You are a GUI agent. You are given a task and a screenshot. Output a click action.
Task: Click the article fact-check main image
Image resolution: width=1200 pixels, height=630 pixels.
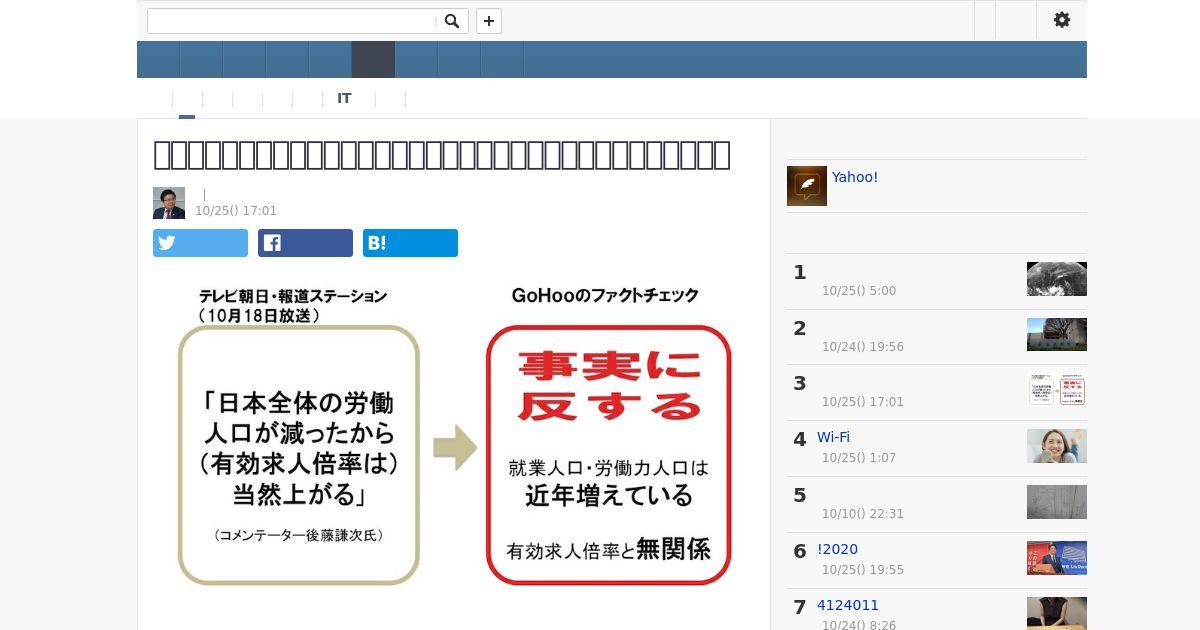pyautogui.click(x=453, y=435)
